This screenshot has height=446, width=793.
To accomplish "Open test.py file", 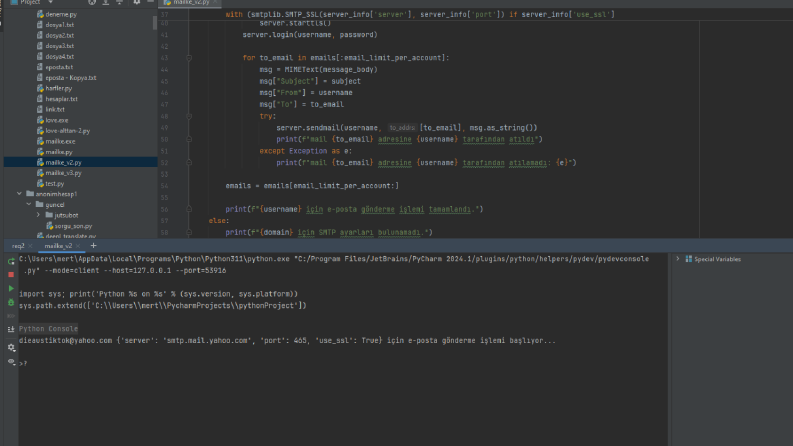I will pyautogui.click(x=55, y=184).
